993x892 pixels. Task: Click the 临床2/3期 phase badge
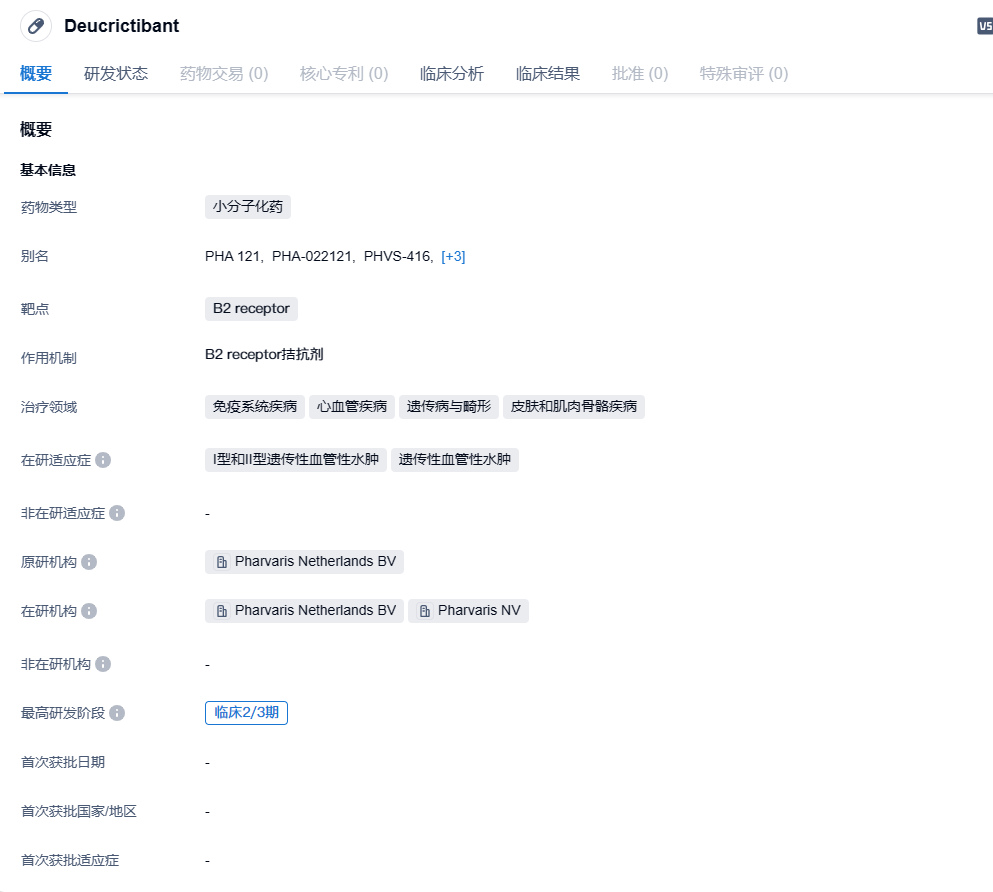(246, 713)
